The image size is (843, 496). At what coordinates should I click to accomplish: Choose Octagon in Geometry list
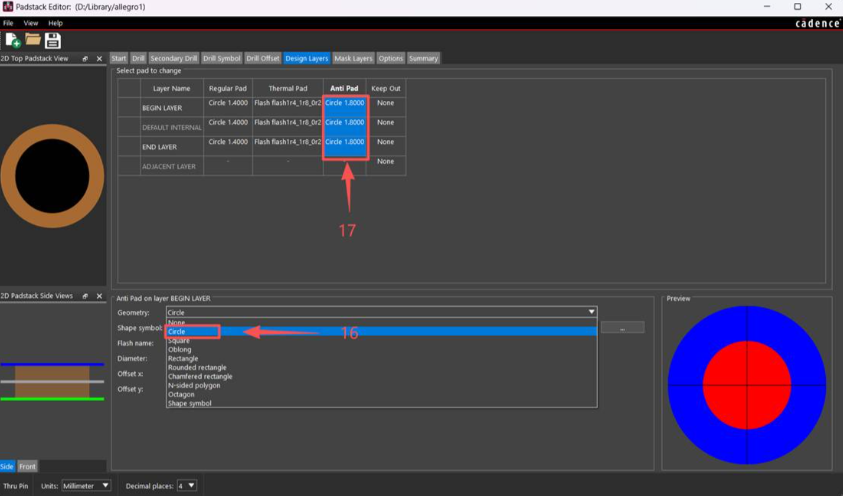tap(381, 394)
